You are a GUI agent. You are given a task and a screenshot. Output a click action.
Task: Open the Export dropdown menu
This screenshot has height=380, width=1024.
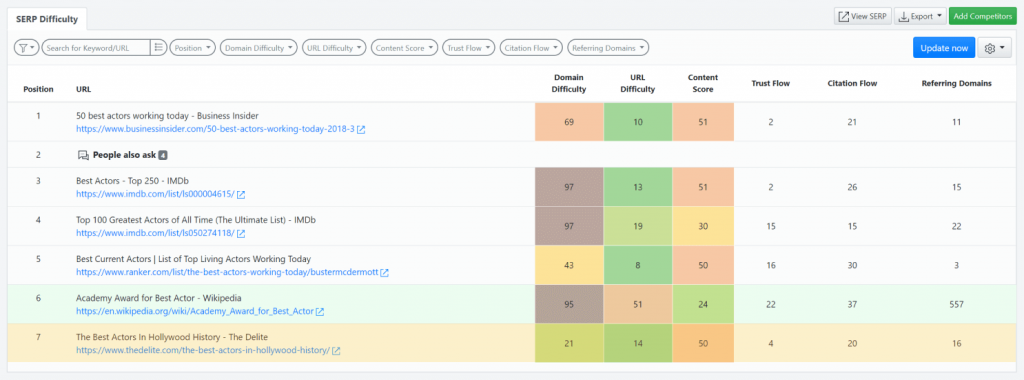point(920,16)
